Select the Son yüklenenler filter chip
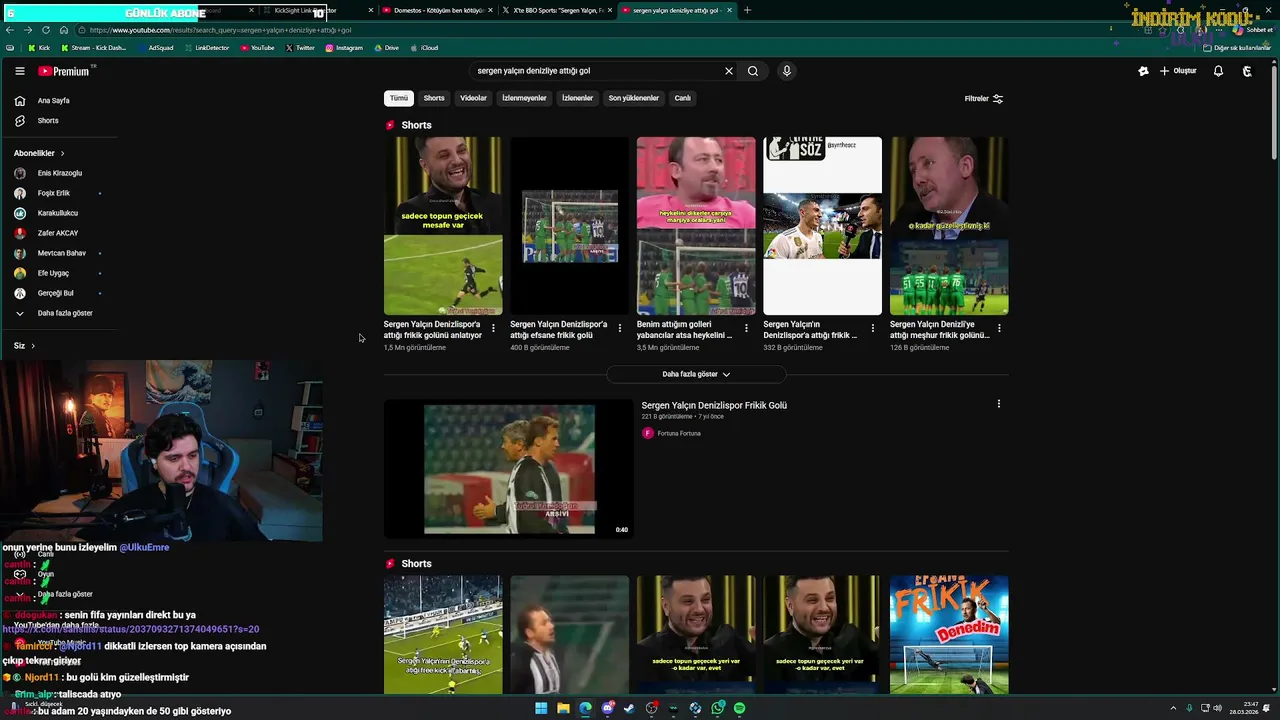This screenshot has width=1280, height=720. pos(634,98)
